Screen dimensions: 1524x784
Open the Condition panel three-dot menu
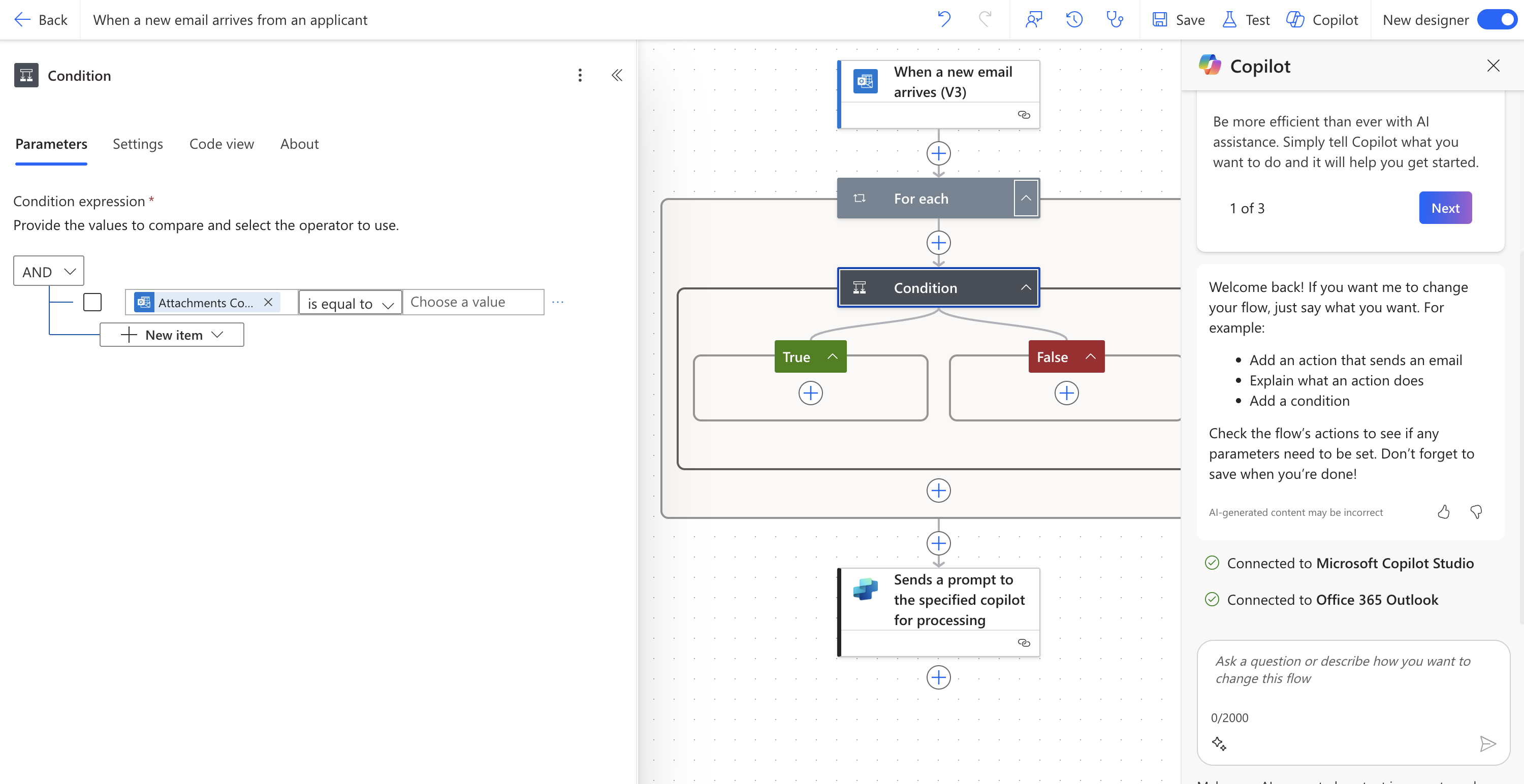tap(580, 75)
